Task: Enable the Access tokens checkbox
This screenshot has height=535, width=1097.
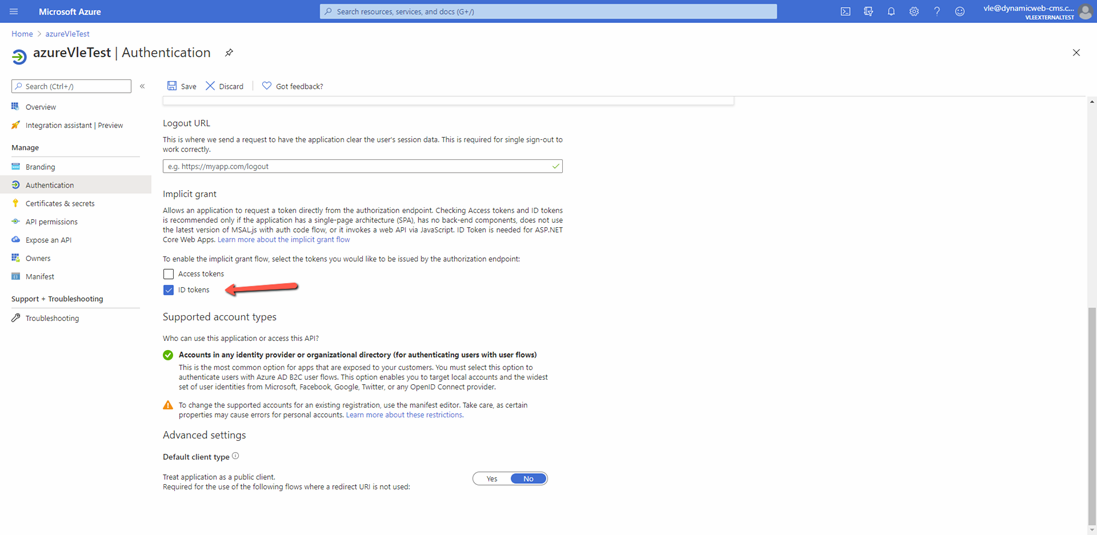Action: [x=168, y=274]
